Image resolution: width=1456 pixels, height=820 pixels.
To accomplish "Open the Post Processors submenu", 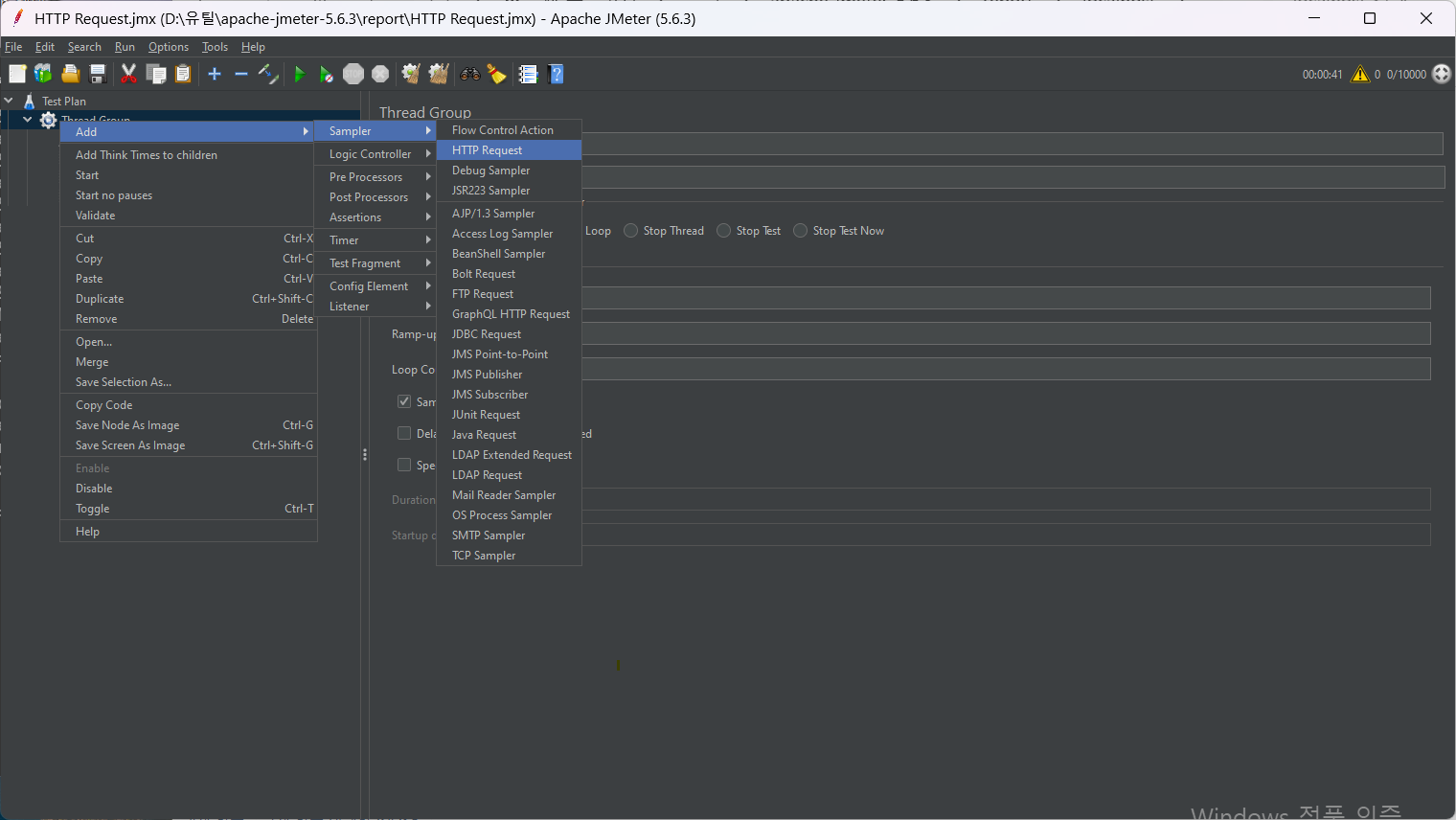I will click(x=375, y=197).
